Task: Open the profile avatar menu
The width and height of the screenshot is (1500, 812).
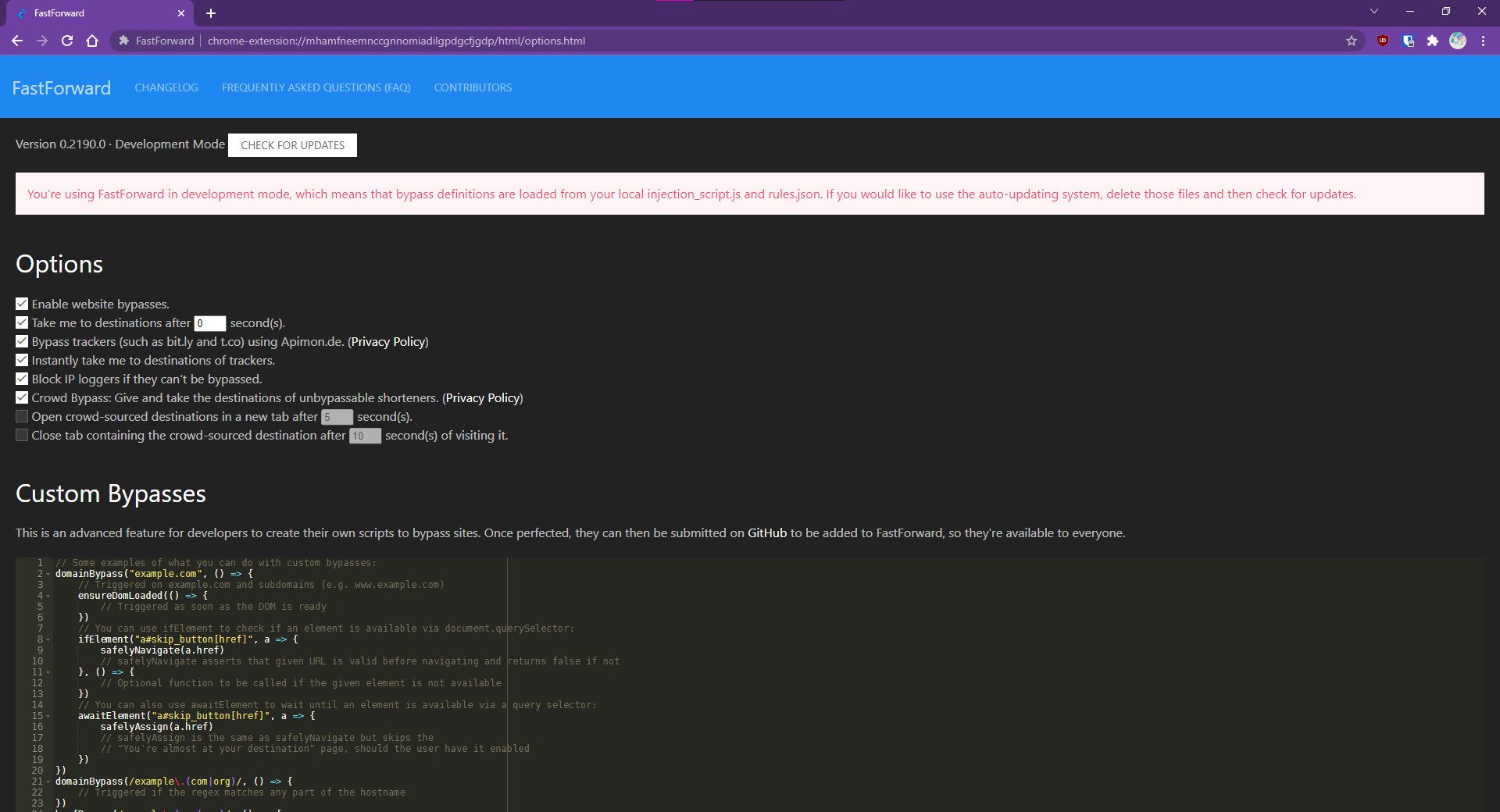Action: tap(1458, 41)
